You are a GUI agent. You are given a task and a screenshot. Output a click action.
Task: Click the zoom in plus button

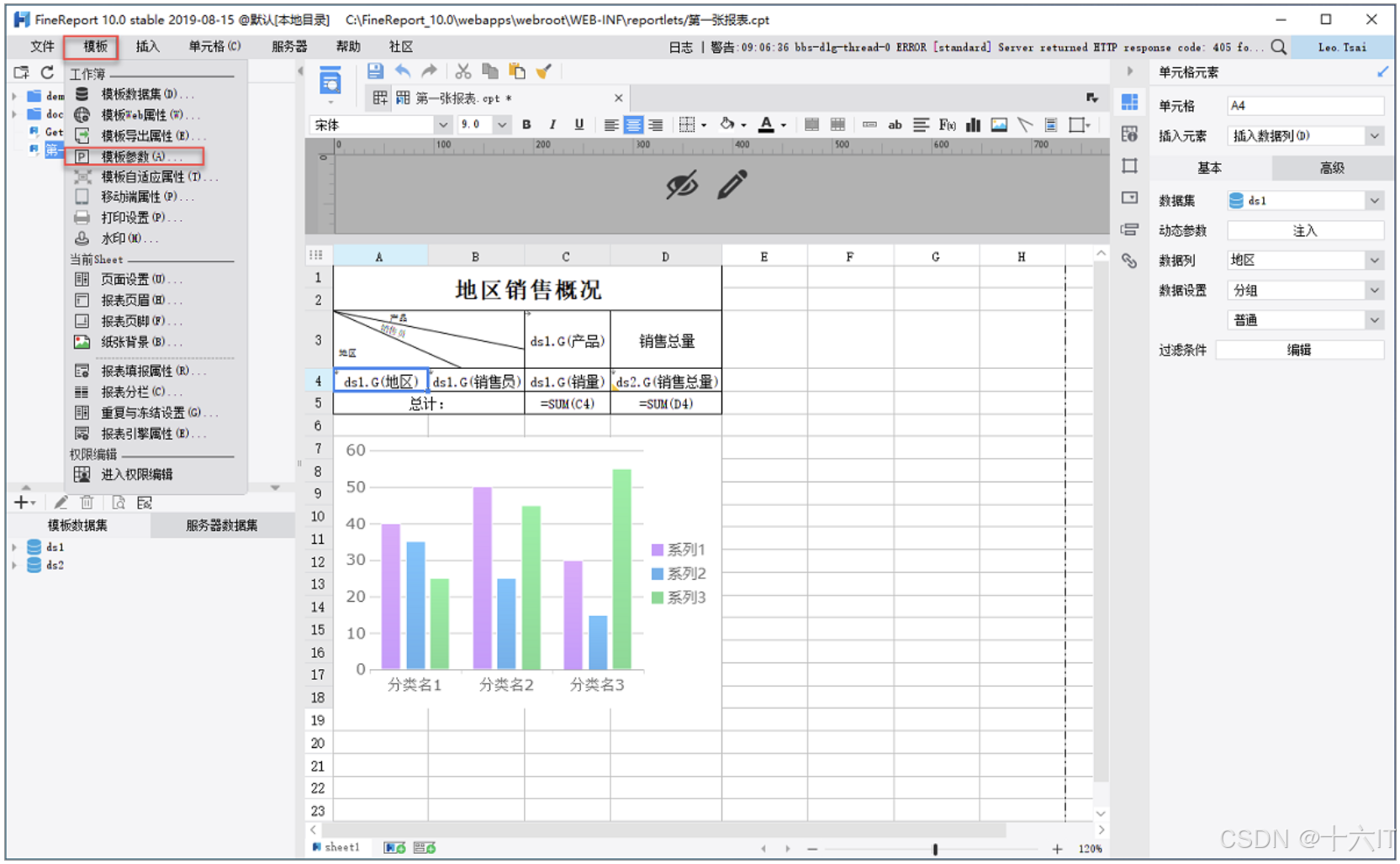click(x=1057, y=849)
